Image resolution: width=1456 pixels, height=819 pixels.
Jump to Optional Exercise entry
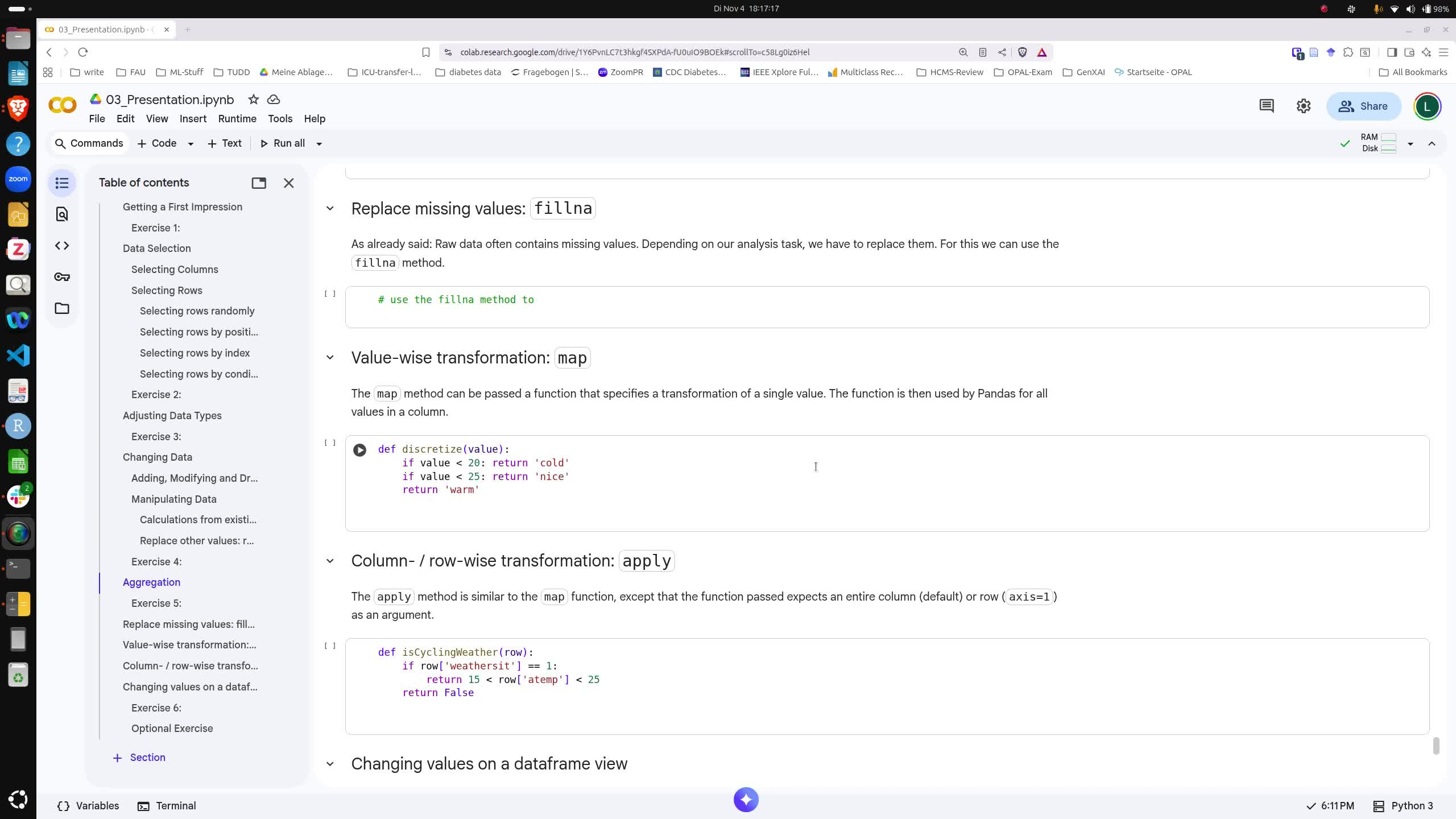click(x=172, y=729)
